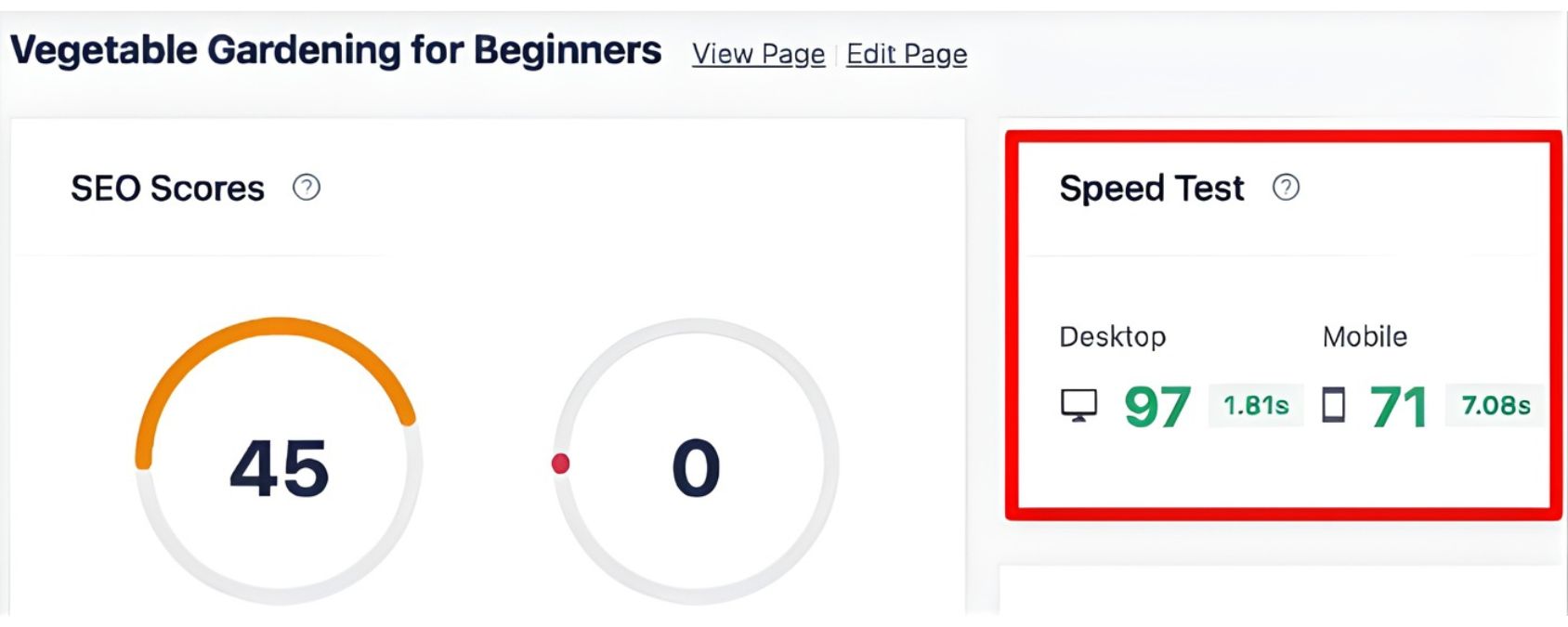Open View Page link
This screenshot has width=1568, height=627.
(757, 54)
